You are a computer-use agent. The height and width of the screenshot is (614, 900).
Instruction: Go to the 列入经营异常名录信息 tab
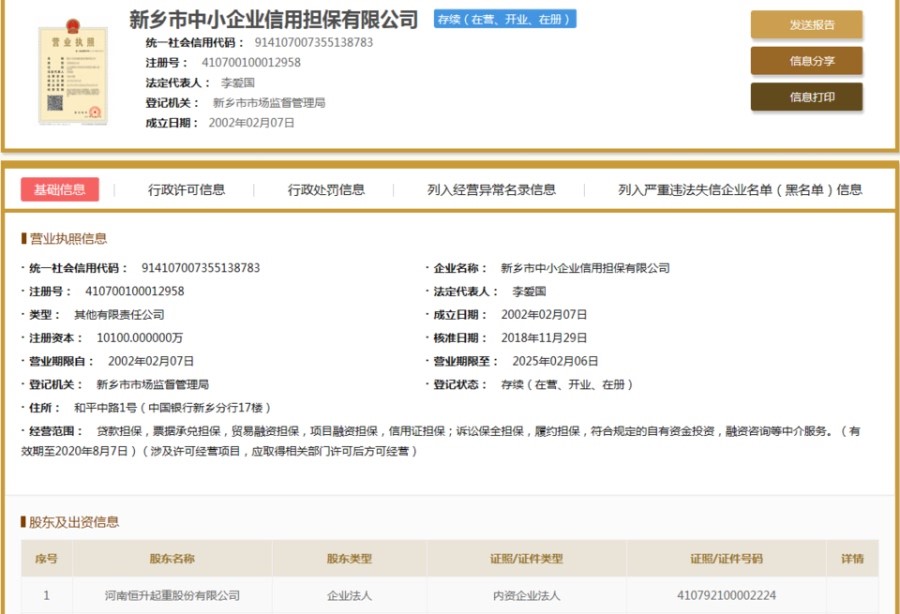click(491, 190)
